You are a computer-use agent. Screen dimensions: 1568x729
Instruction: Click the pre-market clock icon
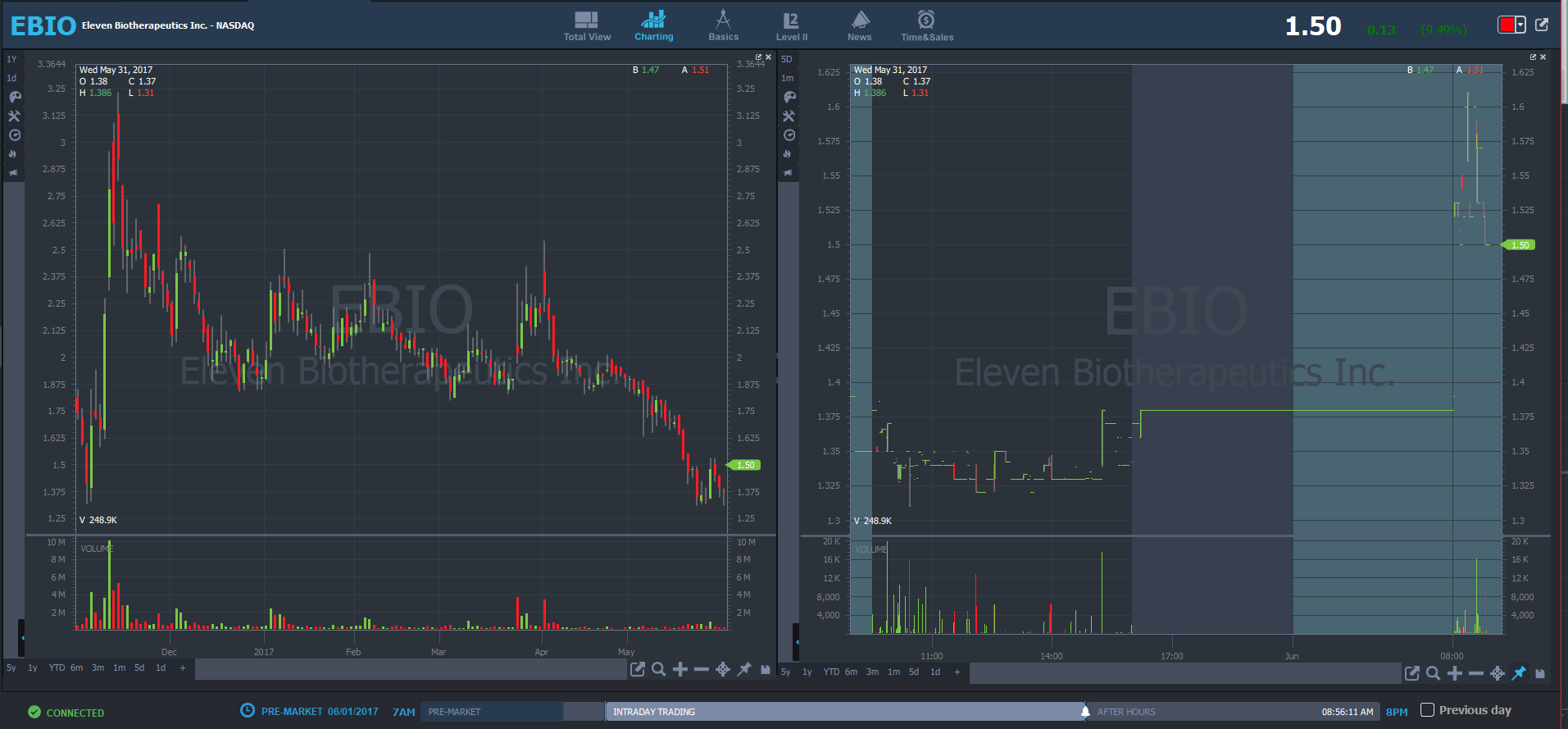click(248, 710)
